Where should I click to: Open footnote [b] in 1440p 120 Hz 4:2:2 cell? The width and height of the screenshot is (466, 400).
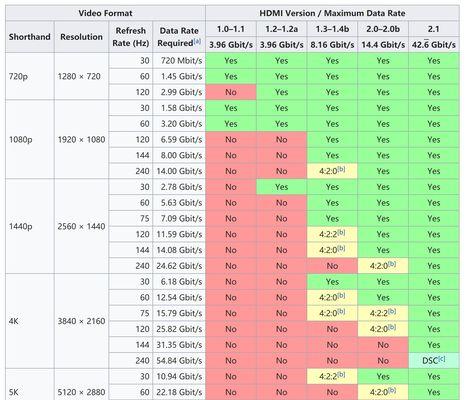click(341, 232)
